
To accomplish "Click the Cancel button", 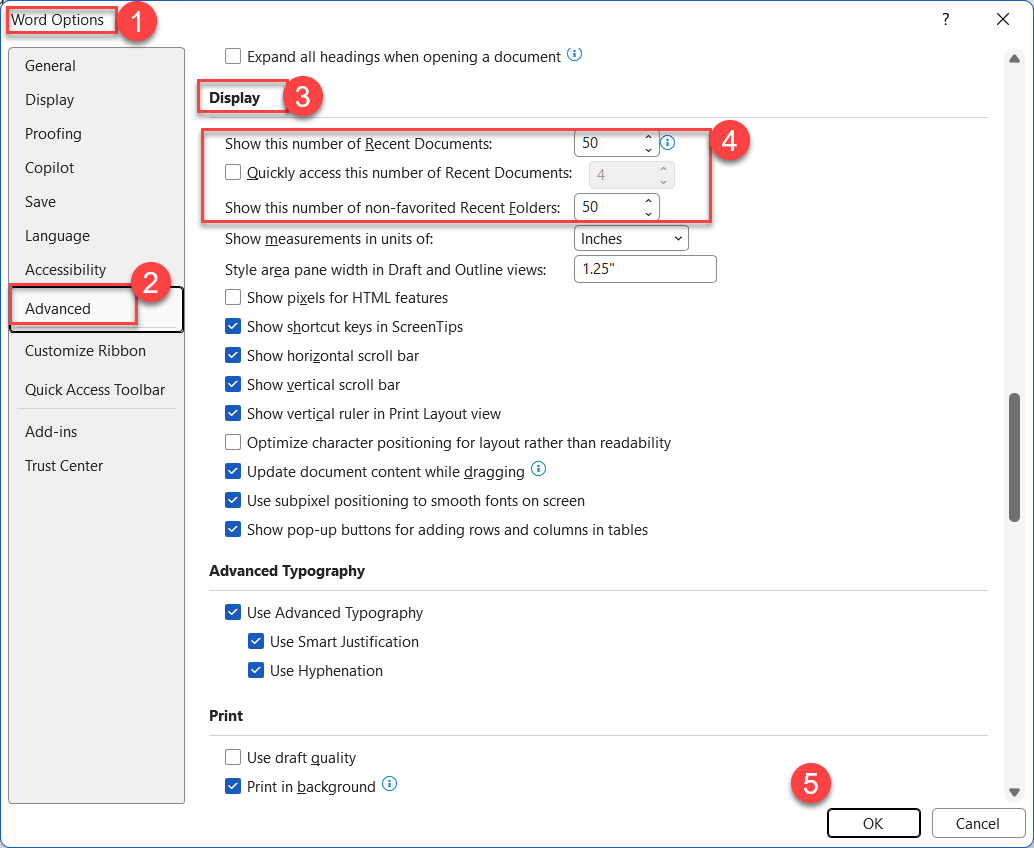I will tap(977, 823).
